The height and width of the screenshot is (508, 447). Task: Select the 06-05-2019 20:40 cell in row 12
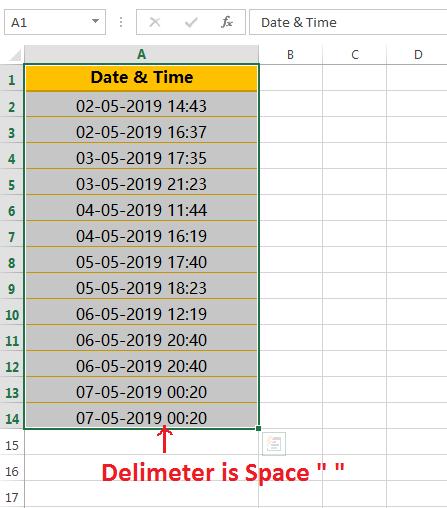click(141, 364)
